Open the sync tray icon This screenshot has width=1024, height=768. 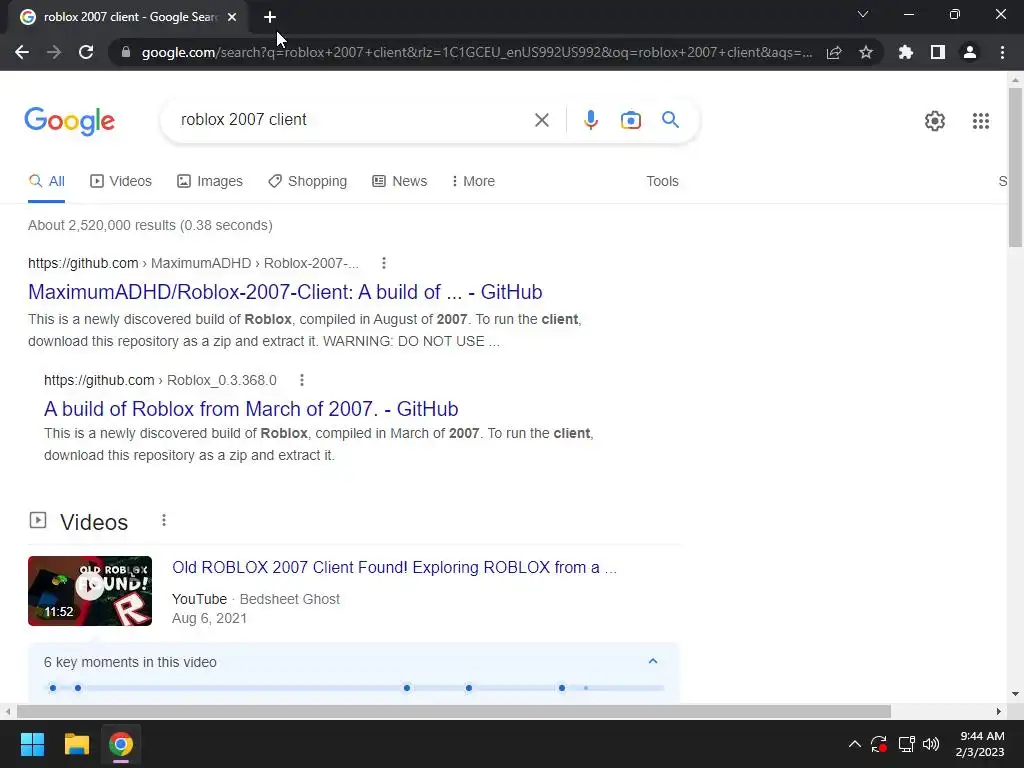(x=879, y=744)
